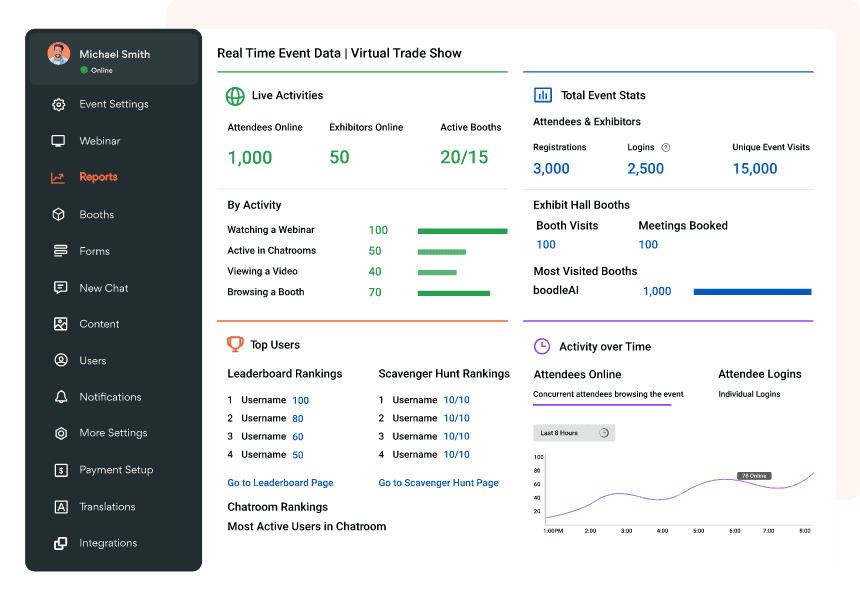Click the Translations letter icon

pos(59,507)
